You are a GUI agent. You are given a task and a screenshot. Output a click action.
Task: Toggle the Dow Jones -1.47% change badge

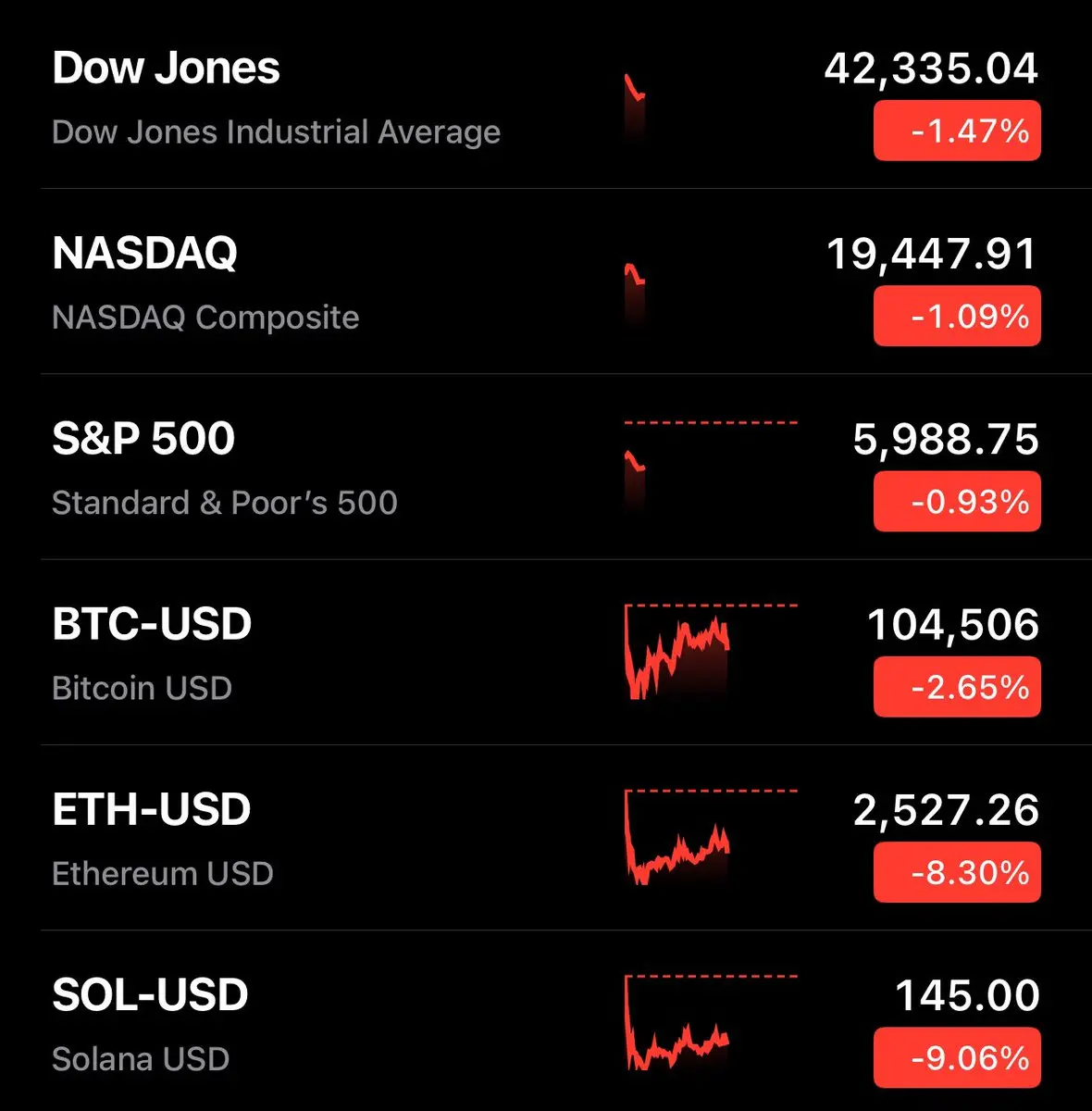pyautogui.click(x=957, y=131)
